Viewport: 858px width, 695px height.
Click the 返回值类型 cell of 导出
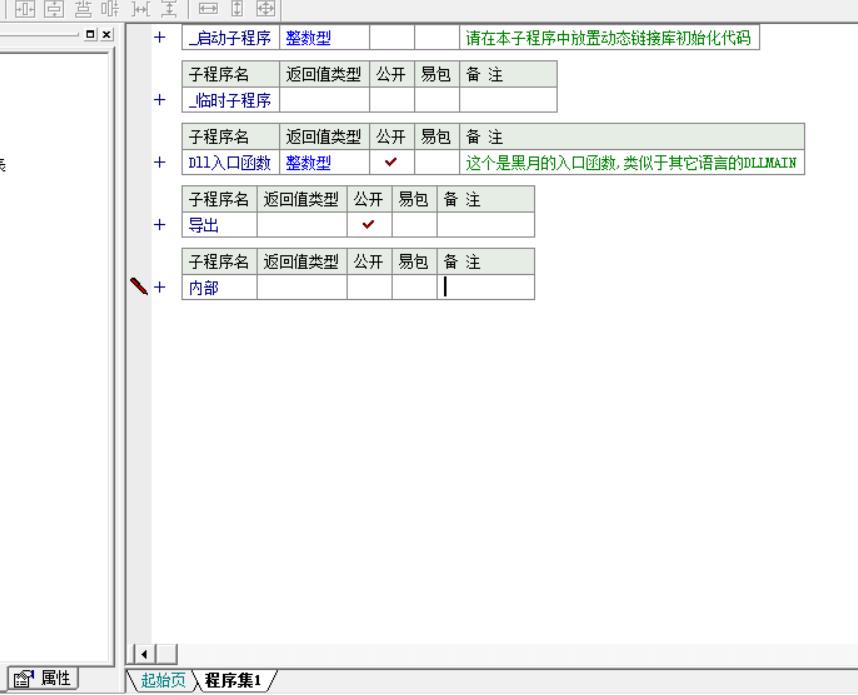[302, 225]
